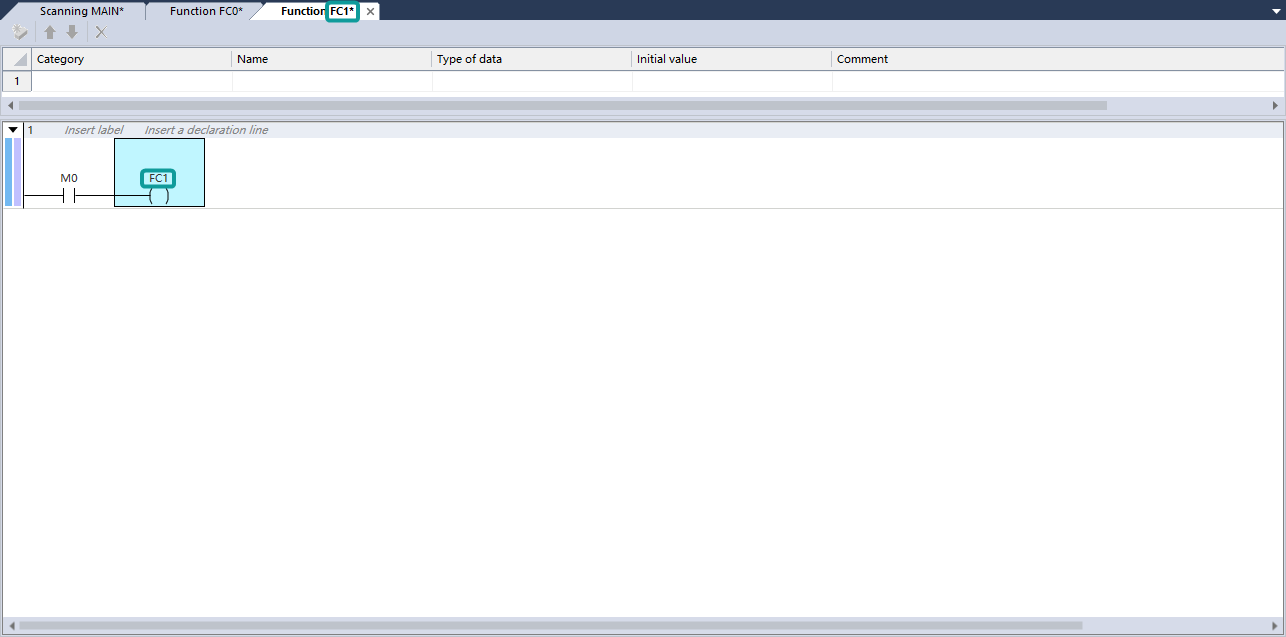Close the Function FC1 tab
This screenshot has height=637, width=1286.
tap(370, 11)
